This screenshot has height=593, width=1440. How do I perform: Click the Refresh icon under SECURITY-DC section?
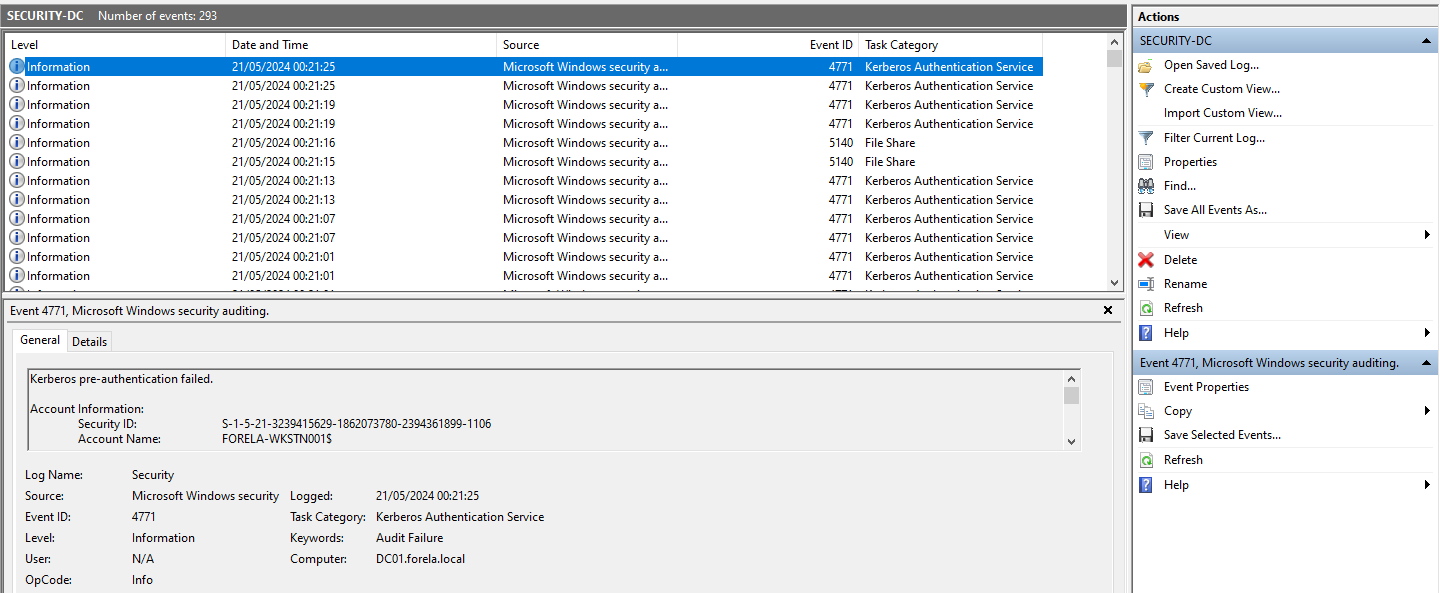point(1146,308)
